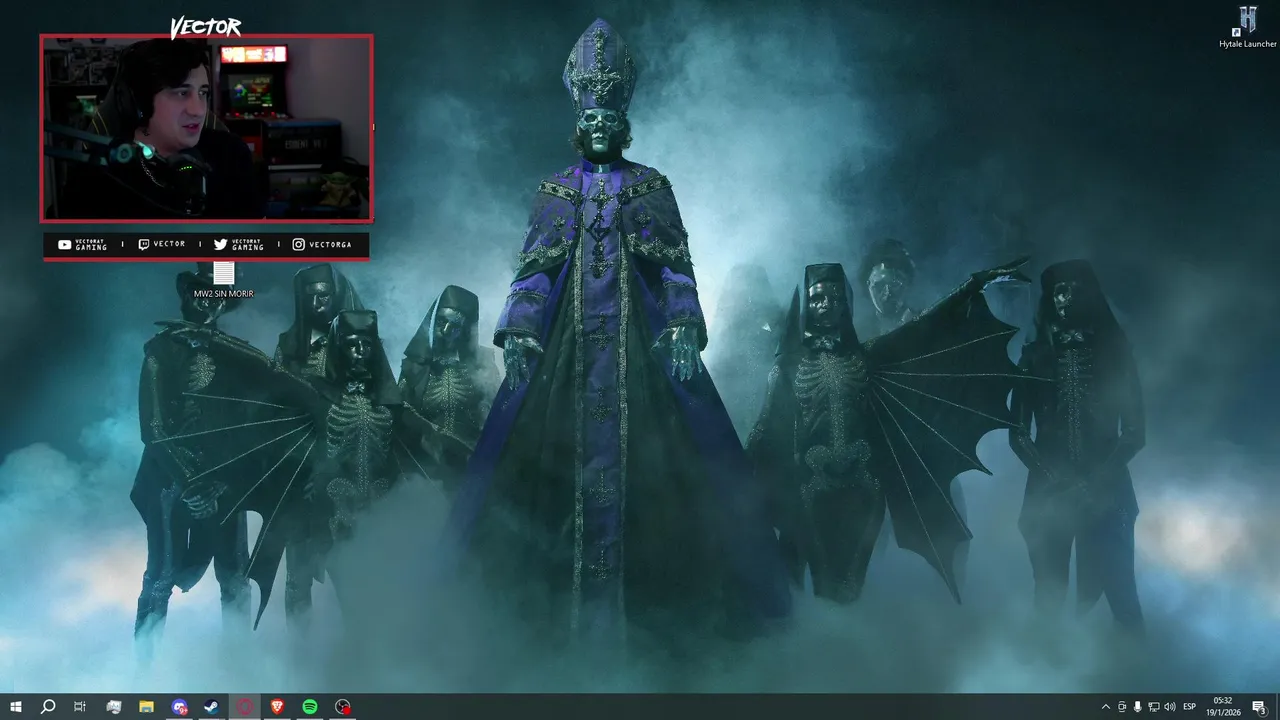The image size is (1280, 720).
Task: Open the notification center with 3 badge
Action: 1260,707
